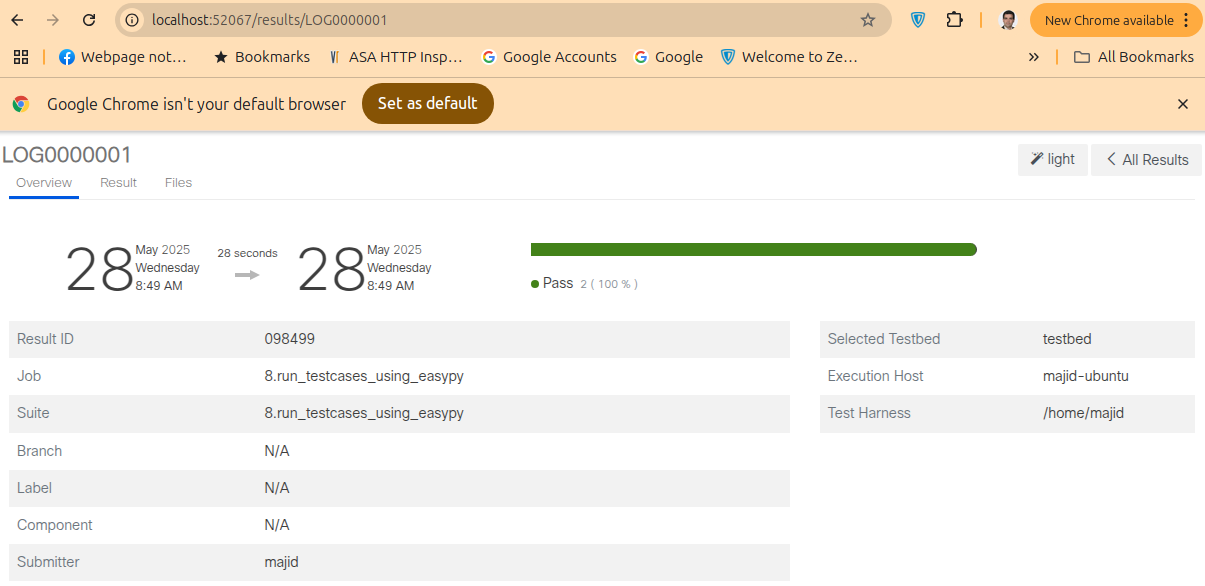Open the Google bookmark
This screenshot has height=586, width=1205.
[669, 57]
